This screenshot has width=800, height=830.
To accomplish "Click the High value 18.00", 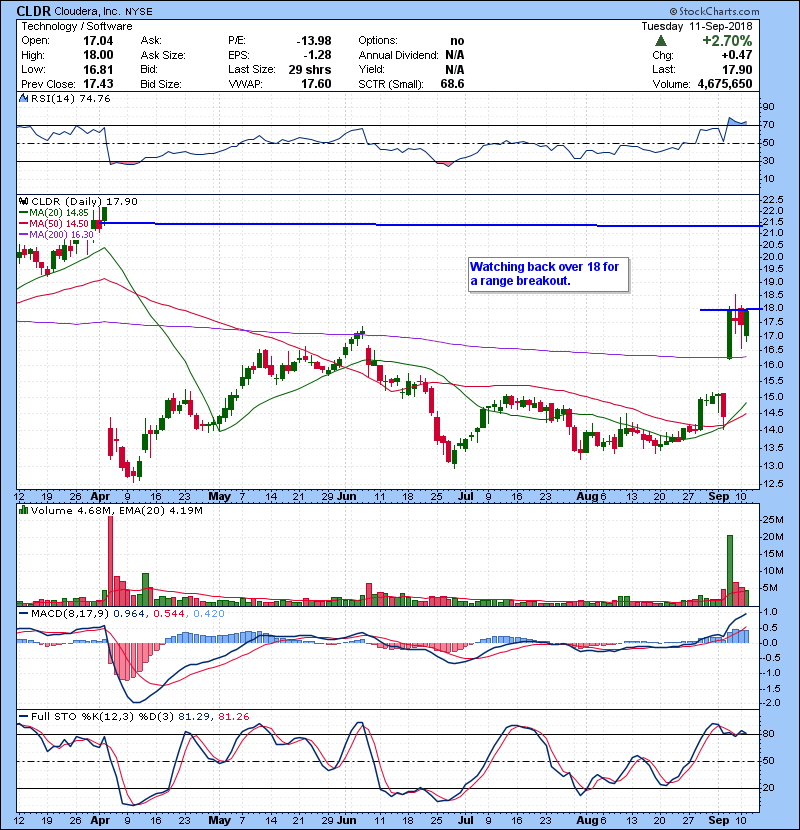I will [98, 55].
